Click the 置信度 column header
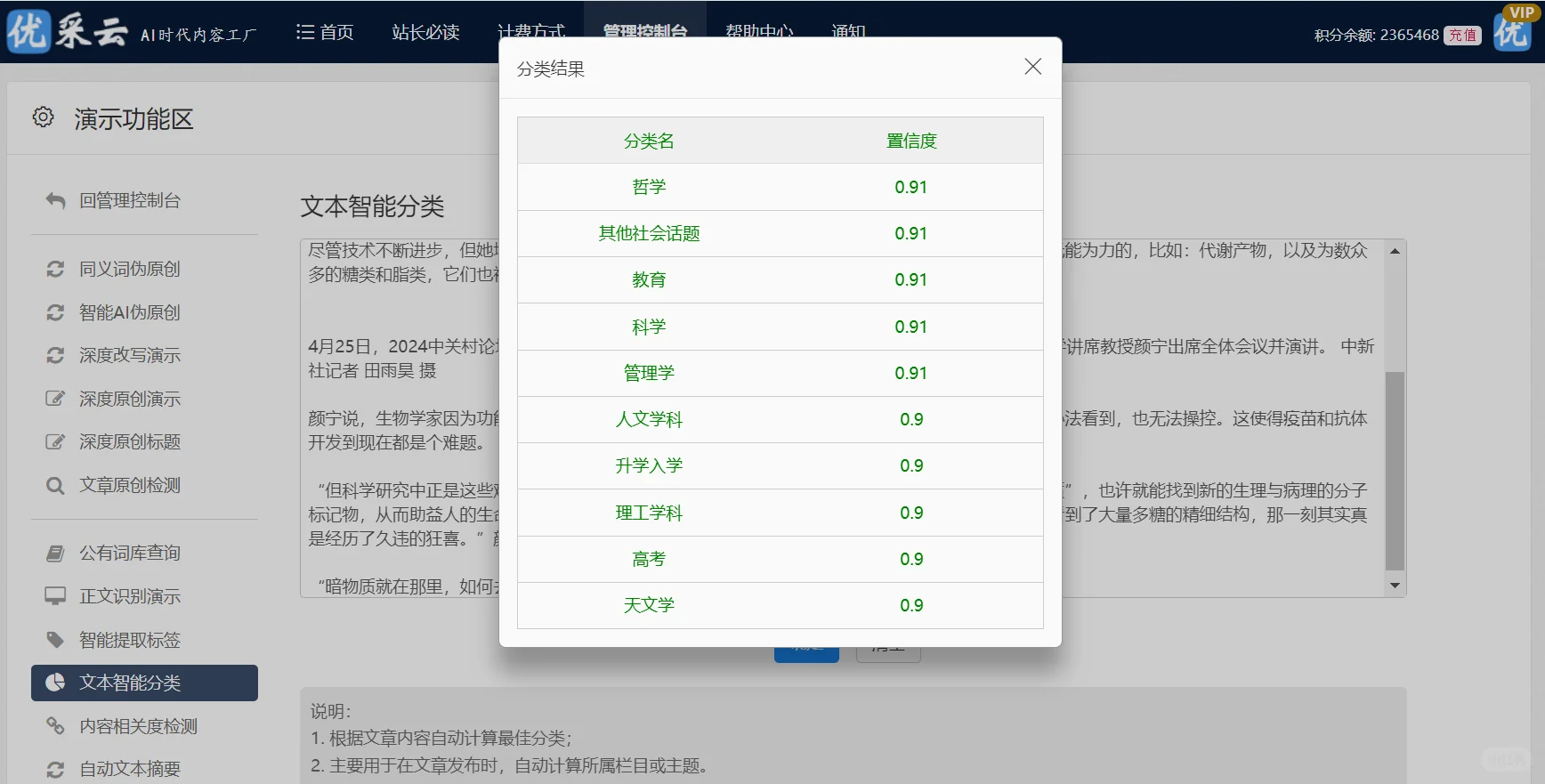This screenshot has height=784, width=1545. tap(911, 141)
